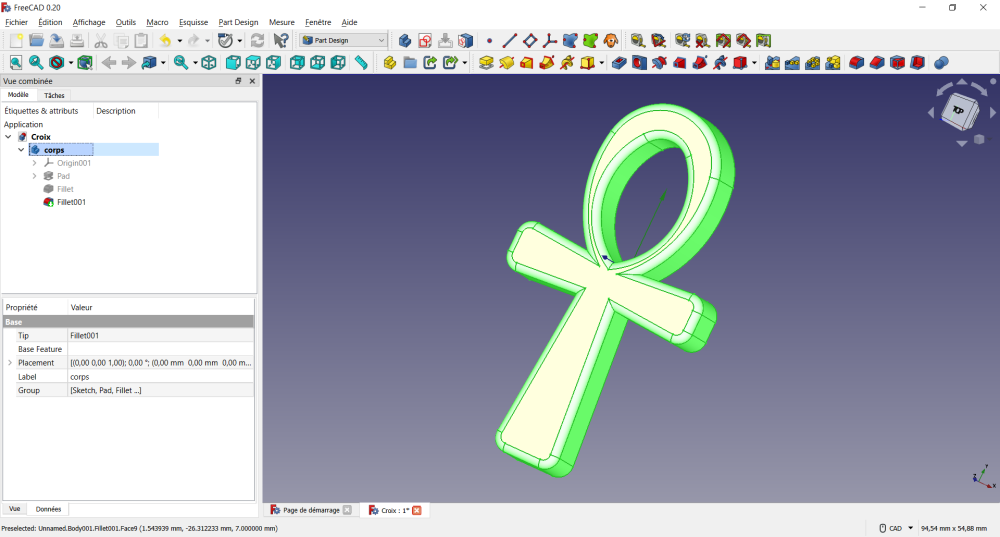Click the Boolean operation icon

click(941, 62)
